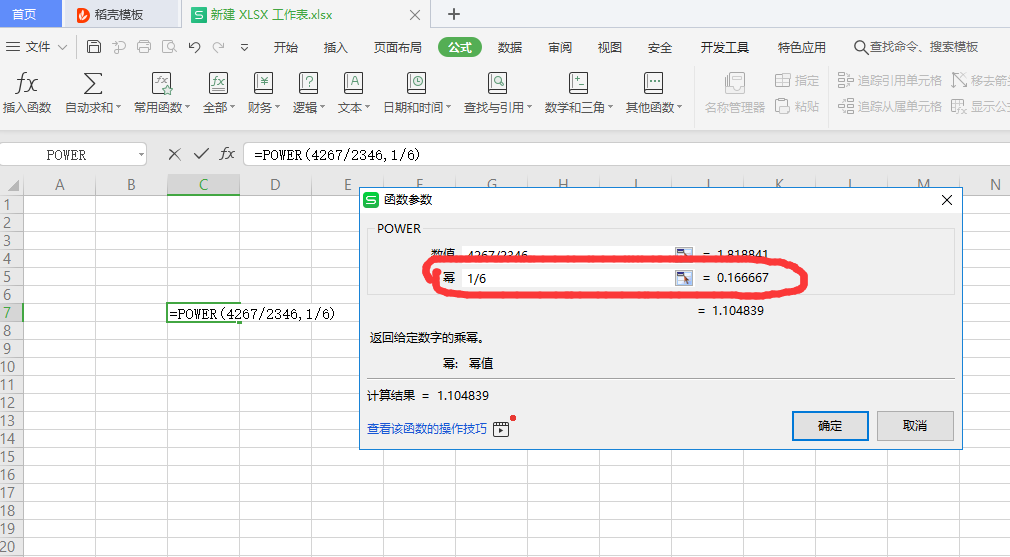The height and width of the screenshot is (557, 1010).
Task: Open the 稻壳模板 tab
Action: tap(118, 14)
